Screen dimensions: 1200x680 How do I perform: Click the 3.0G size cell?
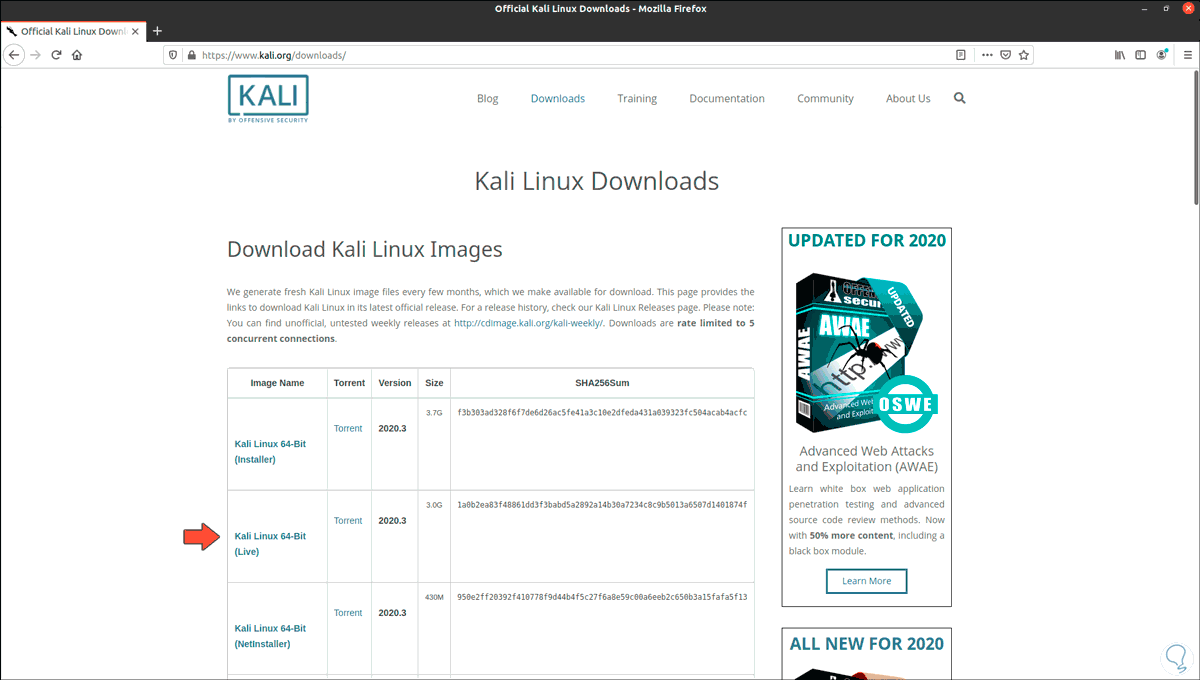pyautogui.click(x=434, y=505)
